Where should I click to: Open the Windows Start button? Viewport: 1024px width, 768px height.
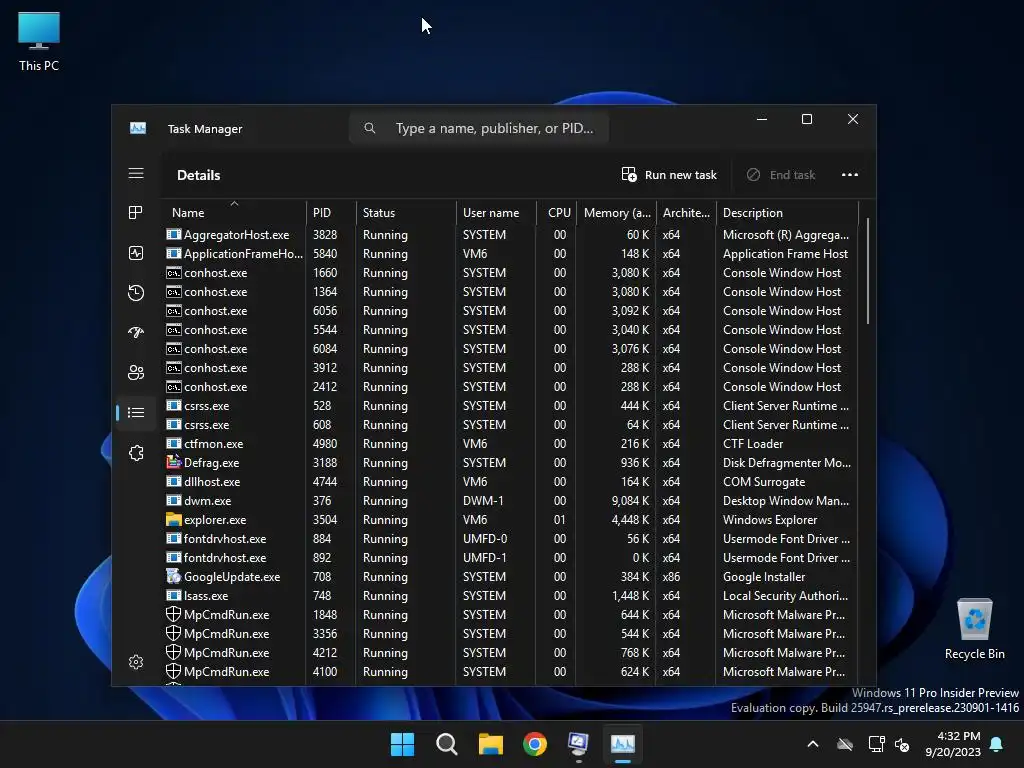point(402,744)
